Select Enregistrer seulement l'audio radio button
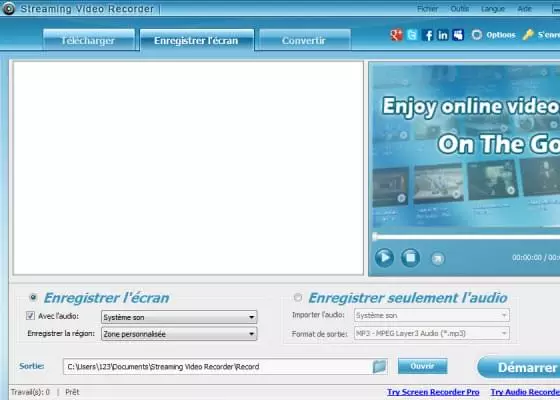 click(298, 297)
